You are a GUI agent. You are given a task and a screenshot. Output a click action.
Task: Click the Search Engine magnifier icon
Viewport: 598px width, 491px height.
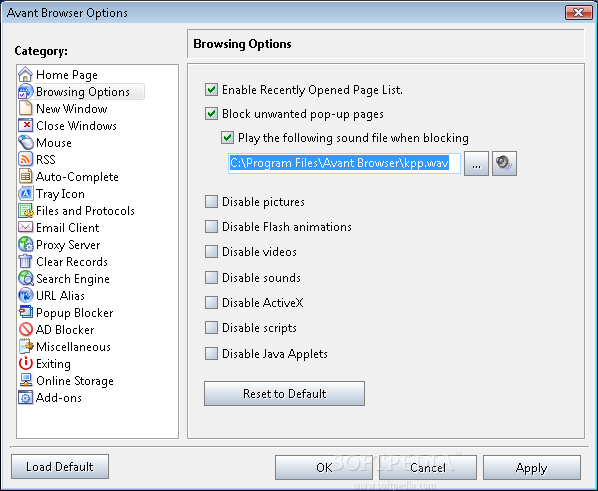(x=26, y=279)
